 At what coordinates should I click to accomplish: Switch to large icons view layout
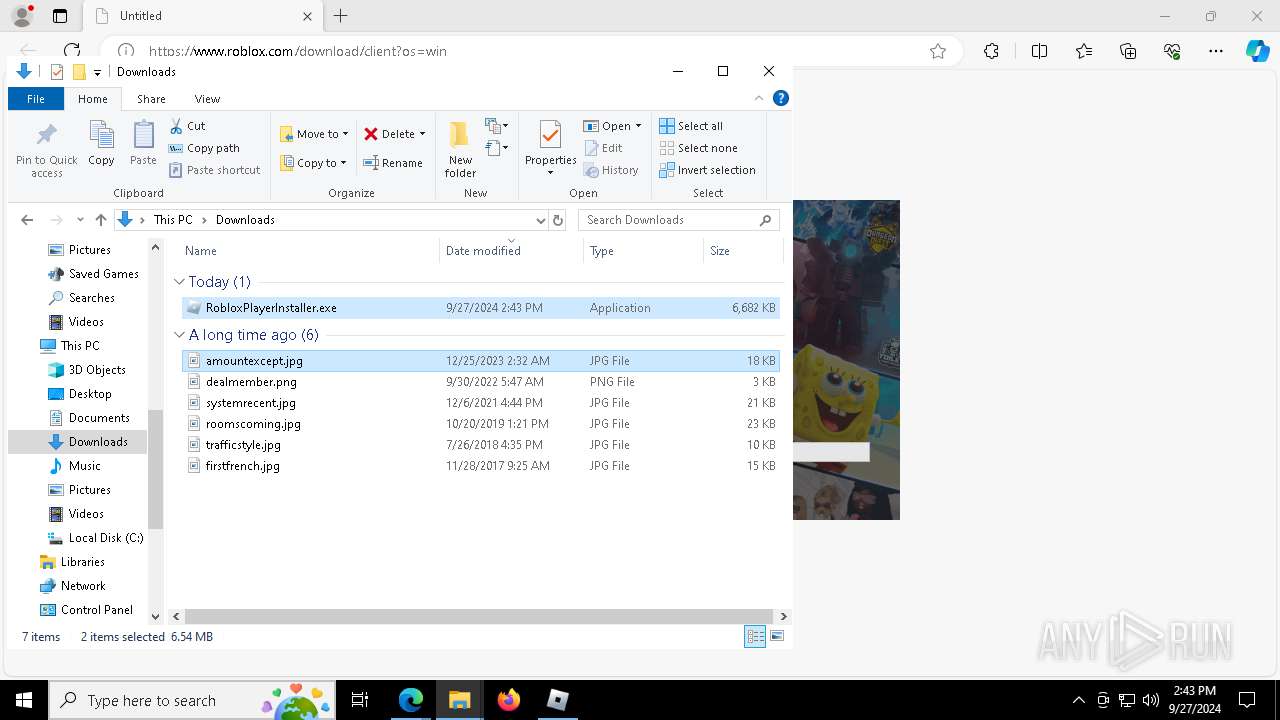click(777, 636)
